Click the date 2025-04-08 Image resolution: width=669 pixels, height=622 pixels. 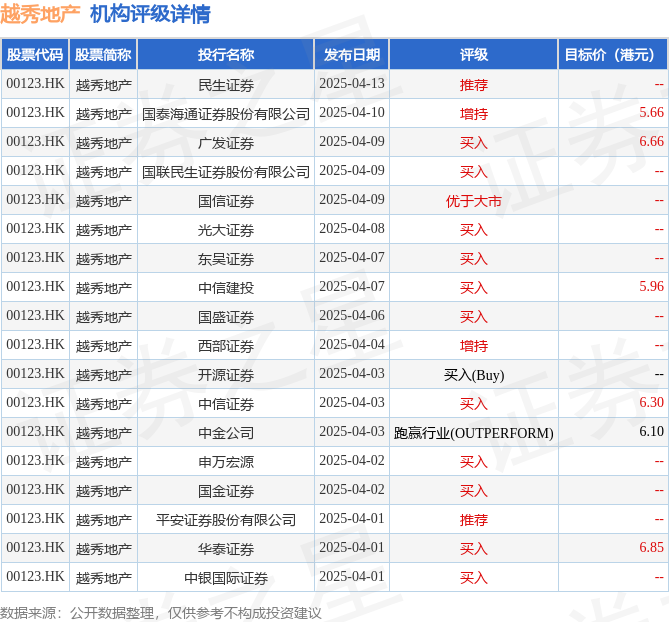[352, 229]
